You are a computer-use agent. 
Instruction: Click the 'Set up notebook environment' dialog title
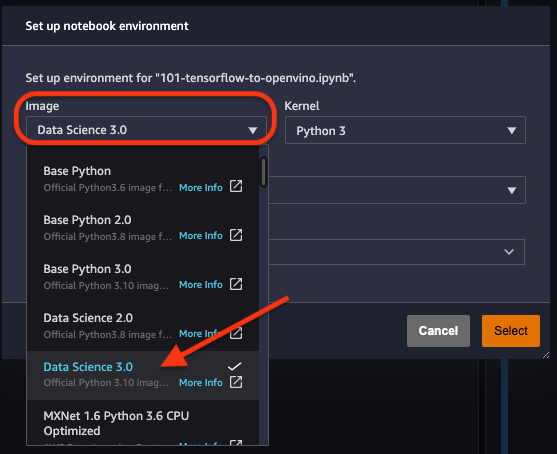coord(107,26)
